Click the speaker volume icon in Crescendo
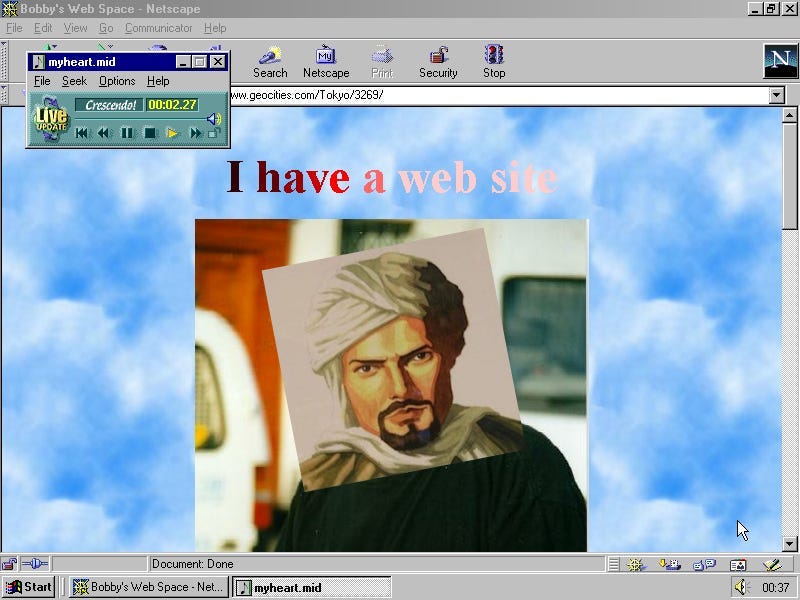The width and height of the screenshot is (800, 600). tap(214, 119)
